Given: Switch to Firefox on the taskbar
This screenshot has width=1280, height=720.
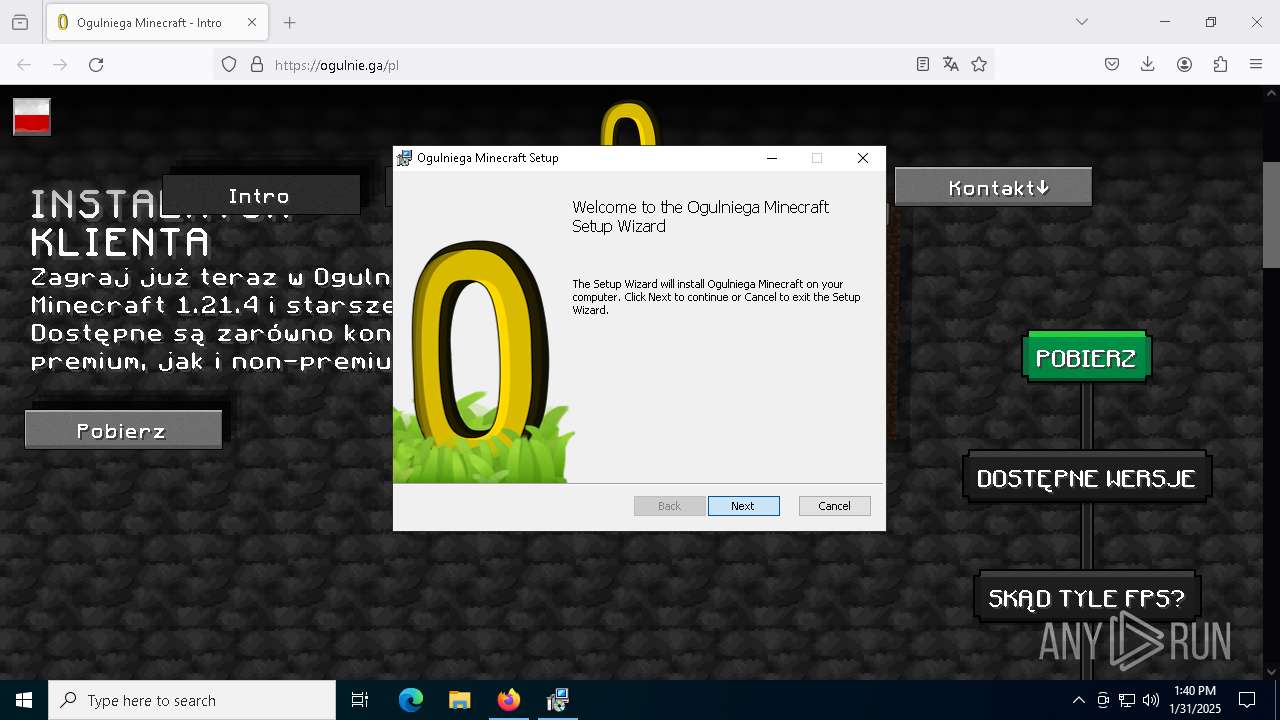Looking at the screenshot, I should coord(509,700).
